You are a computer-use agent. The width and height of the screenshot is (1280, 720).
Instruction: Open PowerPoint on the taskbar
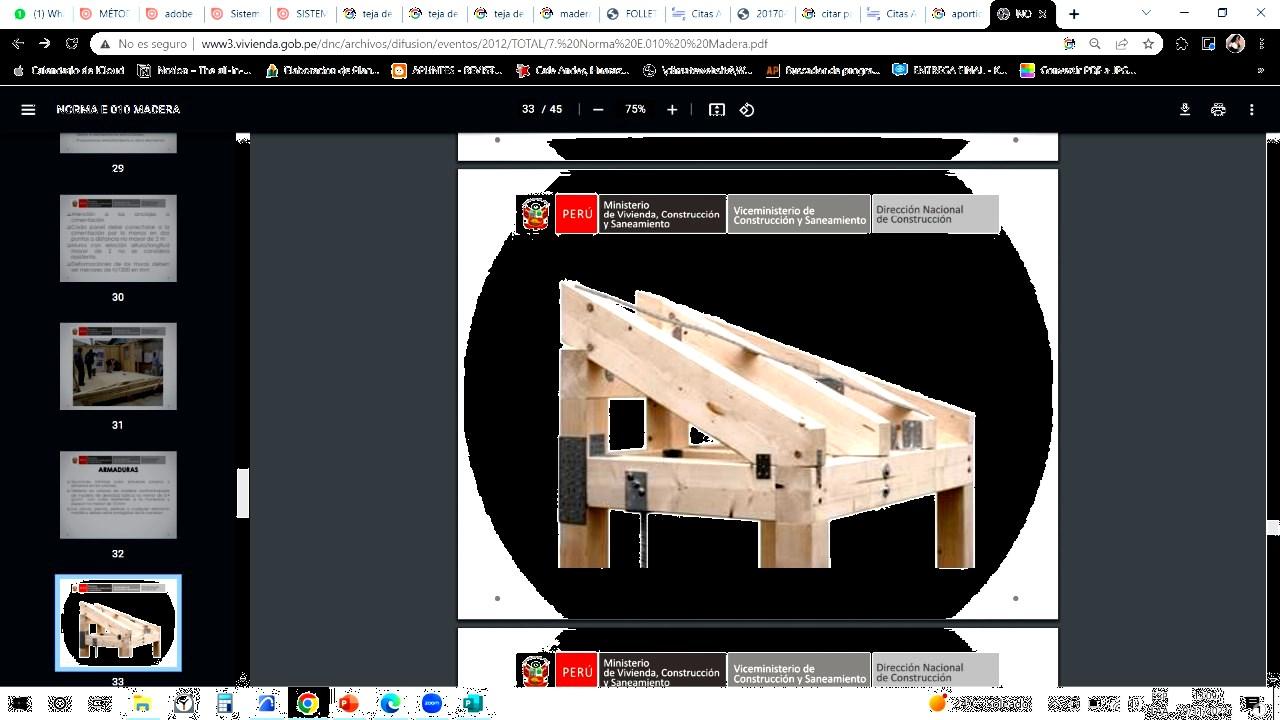(348, 704)
